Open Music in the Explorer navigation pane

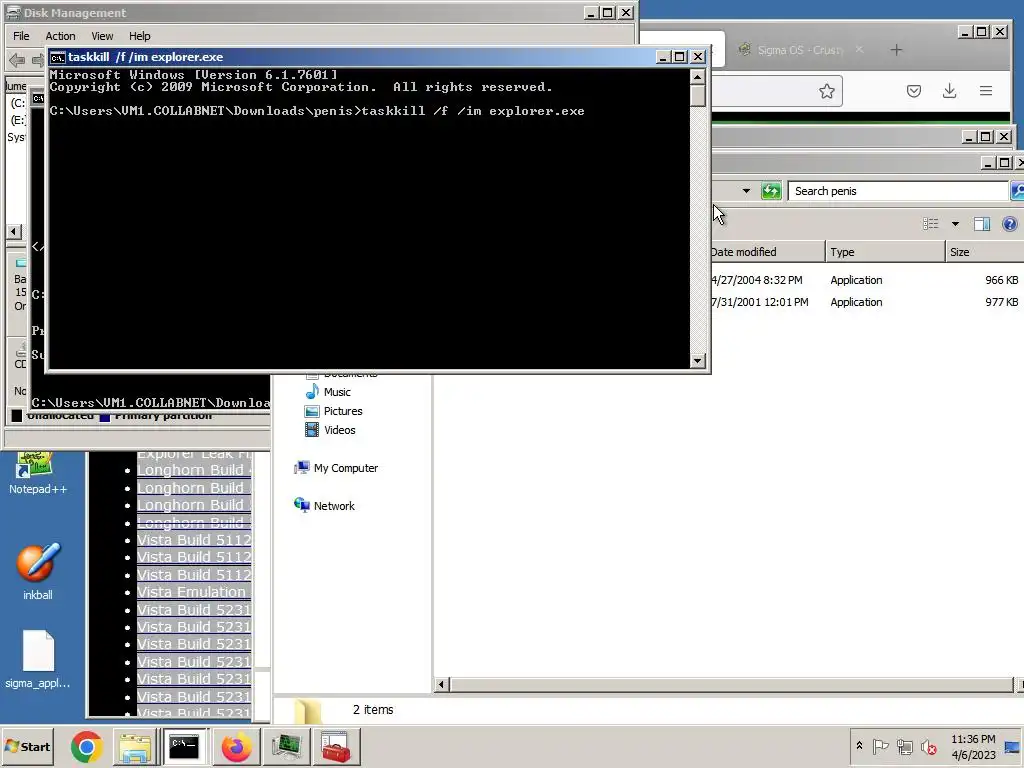(x=328, y=392)
